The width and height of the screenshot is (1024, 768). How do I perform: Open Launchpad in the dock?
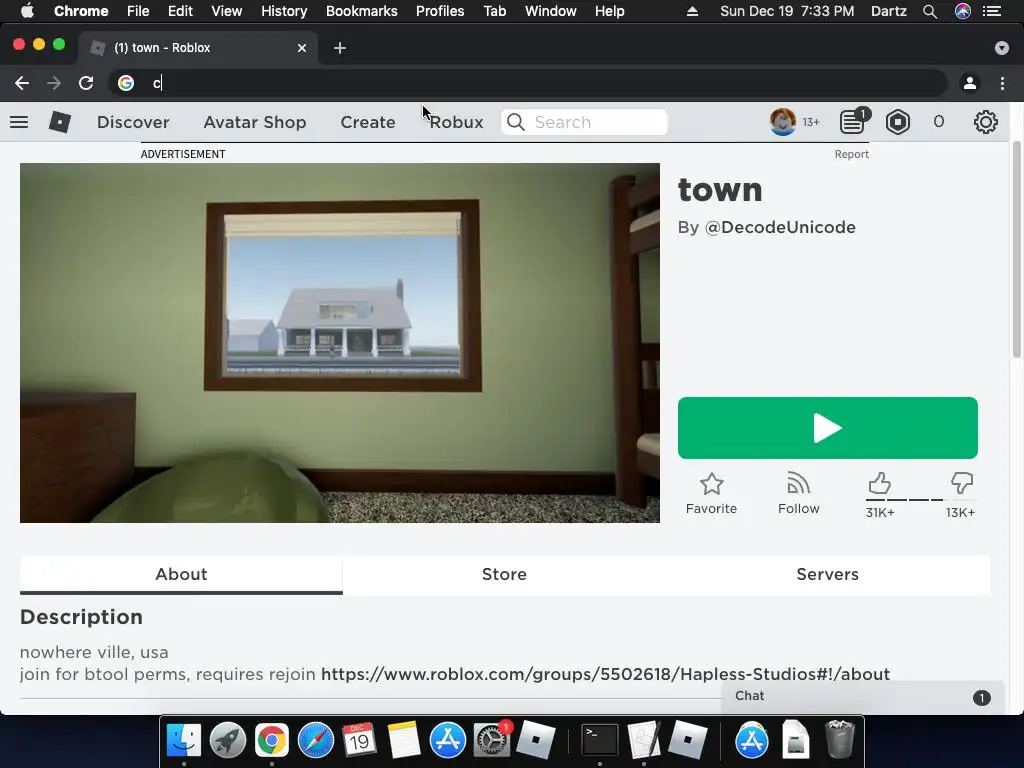(228, 740)
